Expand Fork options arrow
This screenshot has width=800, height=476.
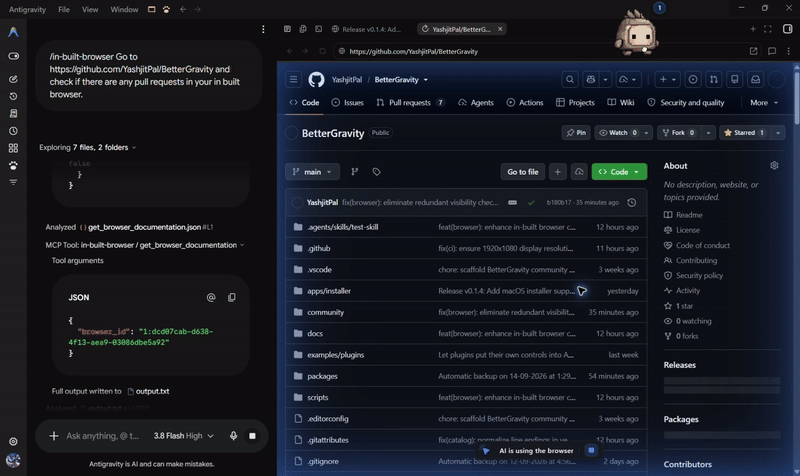(x=708, y=133)
